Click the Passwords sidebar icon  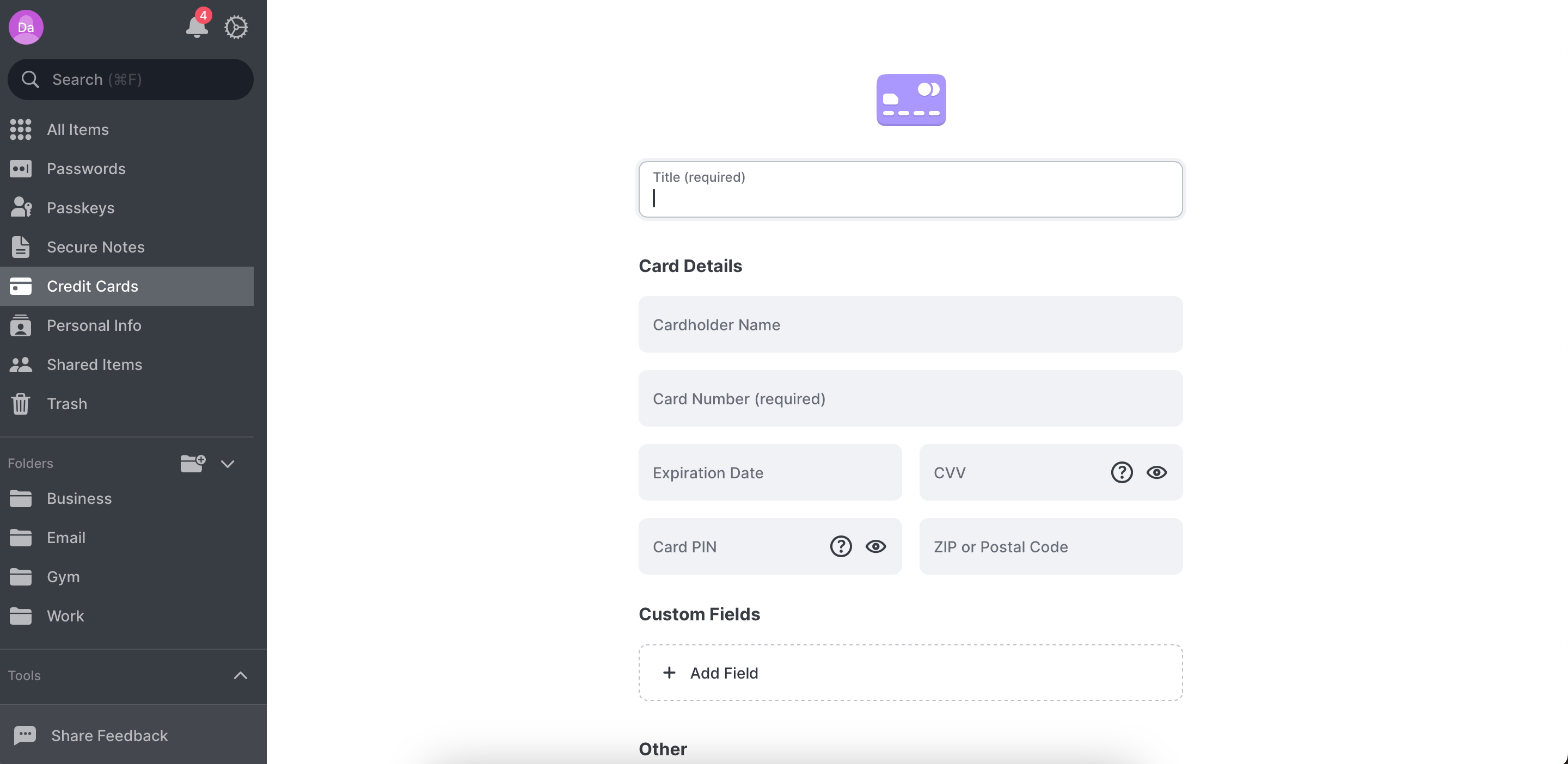(21, 168)
